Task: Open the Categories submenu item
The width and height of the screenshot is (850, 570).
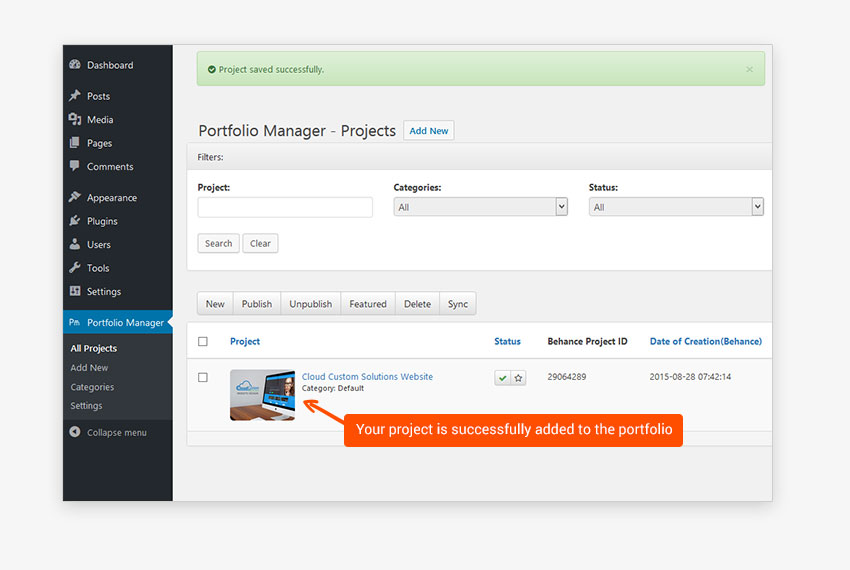Action: point(92,387)
